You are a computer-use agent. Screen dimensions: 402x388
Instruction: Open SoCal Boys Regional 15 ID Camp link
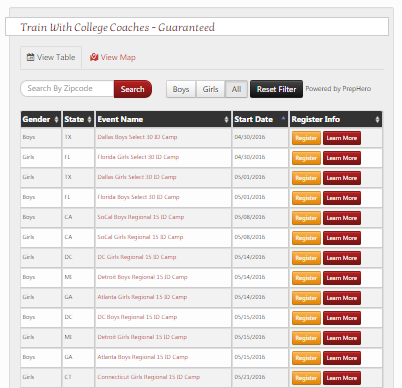tap(141, 217)
